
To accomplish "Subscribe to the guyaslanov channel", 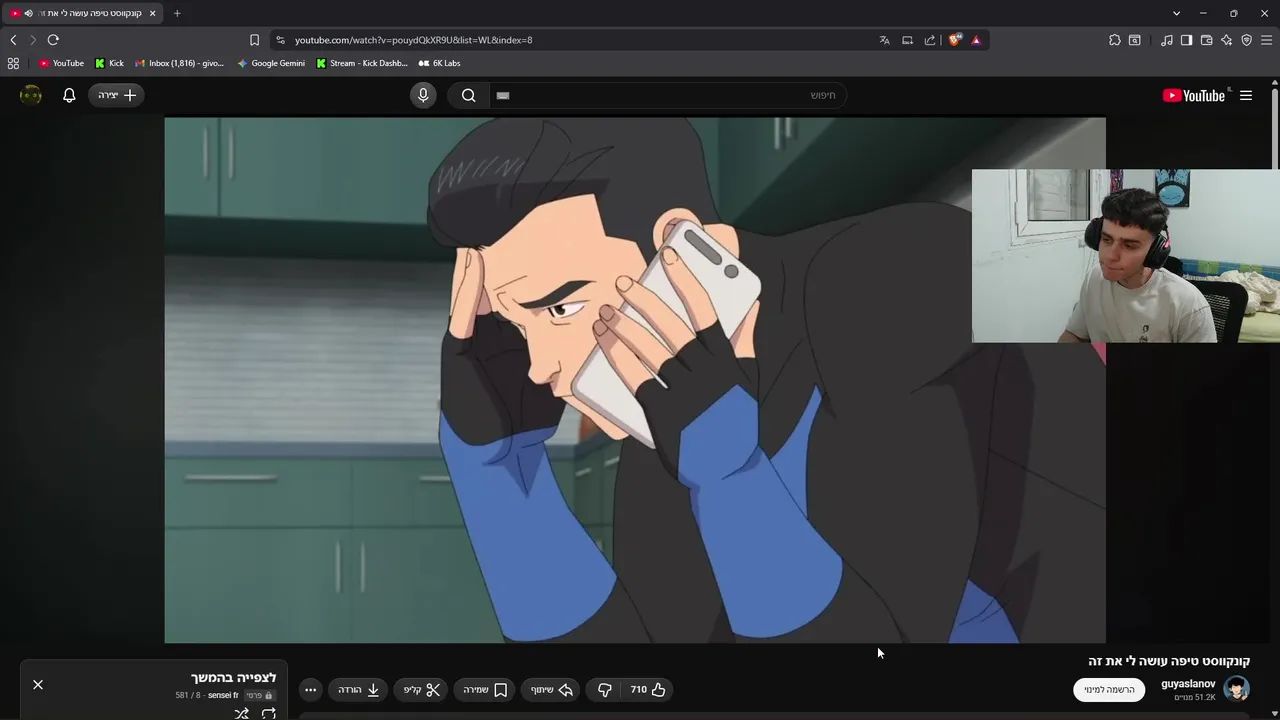I will click(1109, 690).
